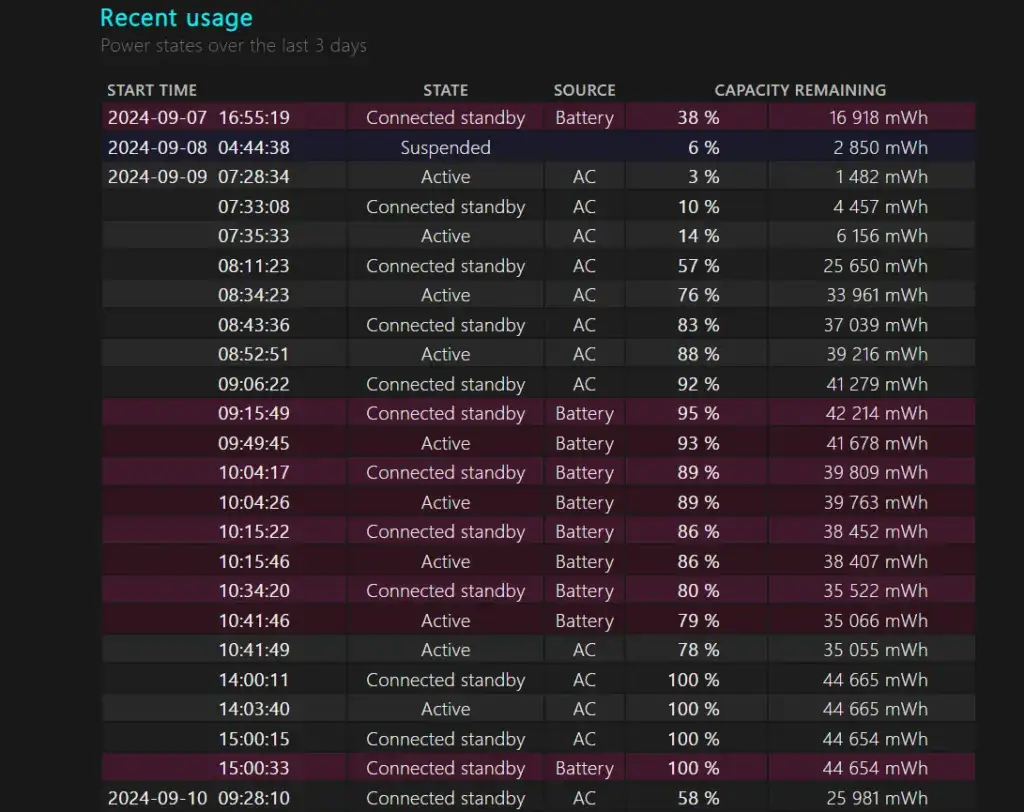Click the 76 % capacity cell

coord(698,295)
